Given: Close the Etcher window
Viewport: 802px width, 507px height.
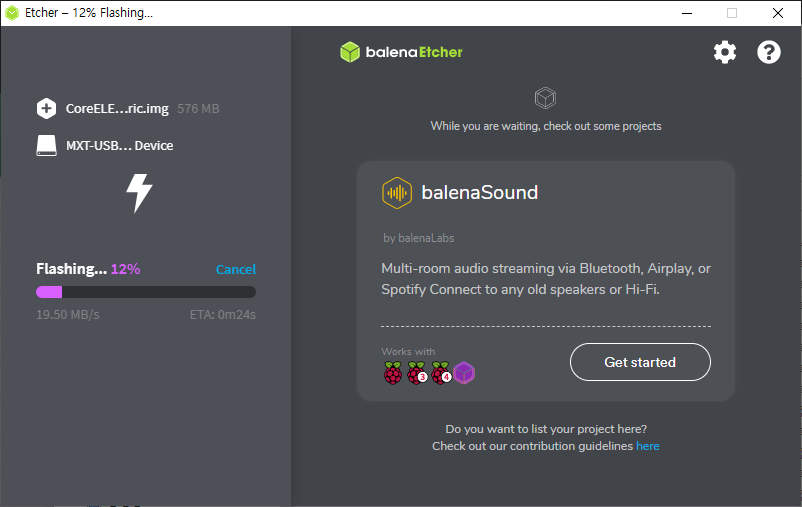Looking at the screenshot, I should [777, 13].
